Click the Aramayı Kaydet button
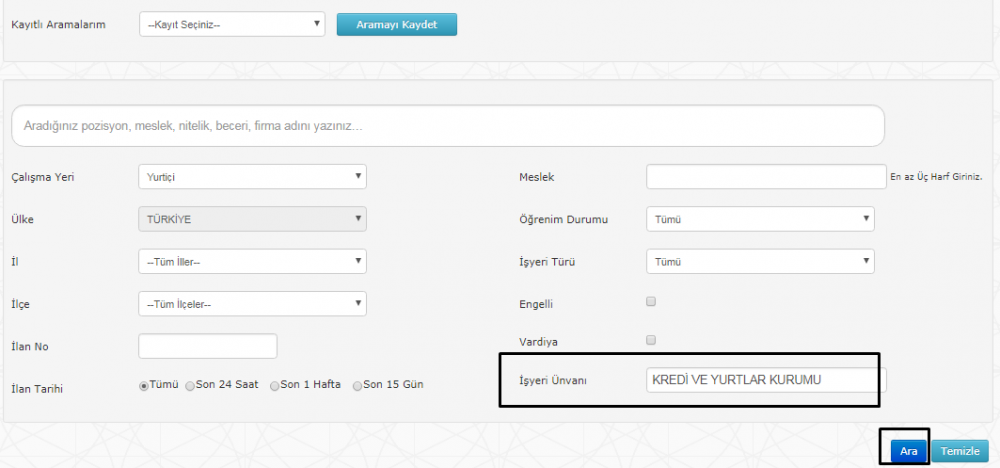The image size is (1000, 468). click(x=396, y=23)
